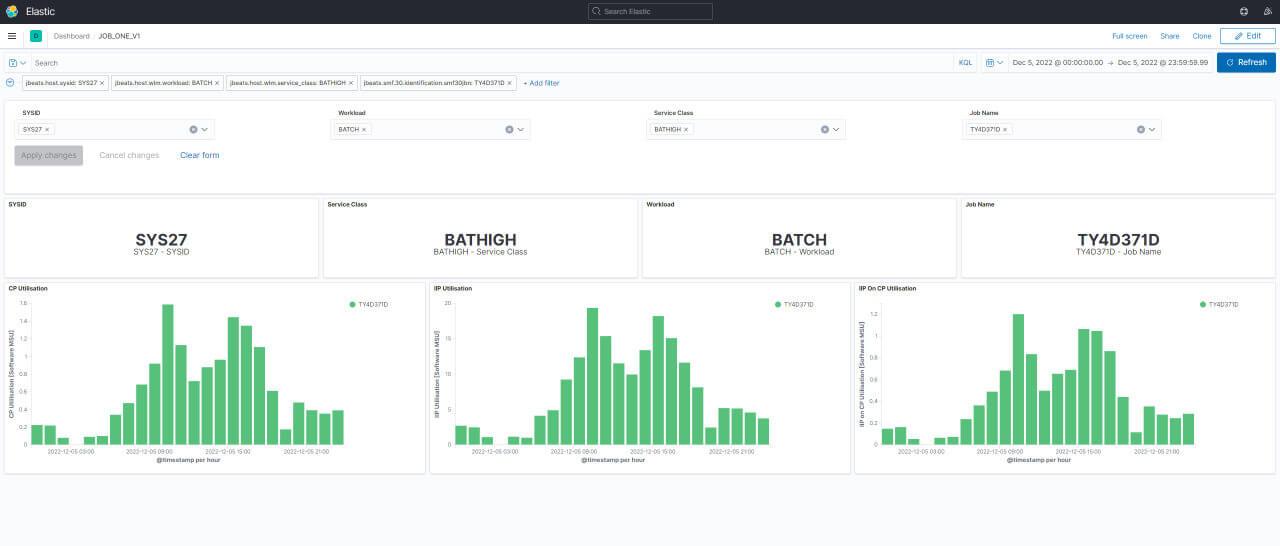Switch query language via KQL button
1280x546 pixels.
coord(965,62)
